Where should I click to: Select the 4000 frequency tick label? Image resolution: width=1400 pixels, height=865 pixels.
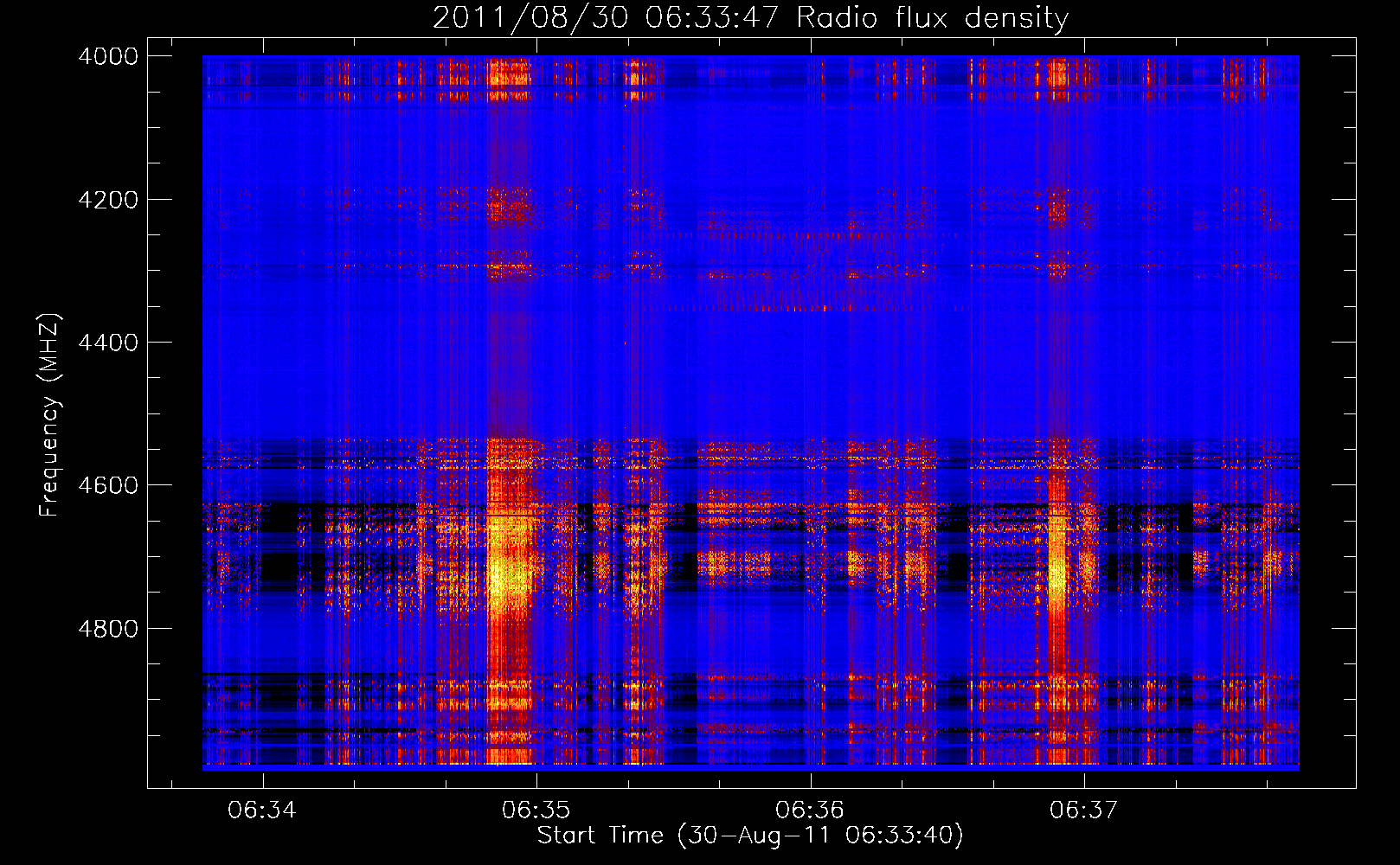(108, 56)
